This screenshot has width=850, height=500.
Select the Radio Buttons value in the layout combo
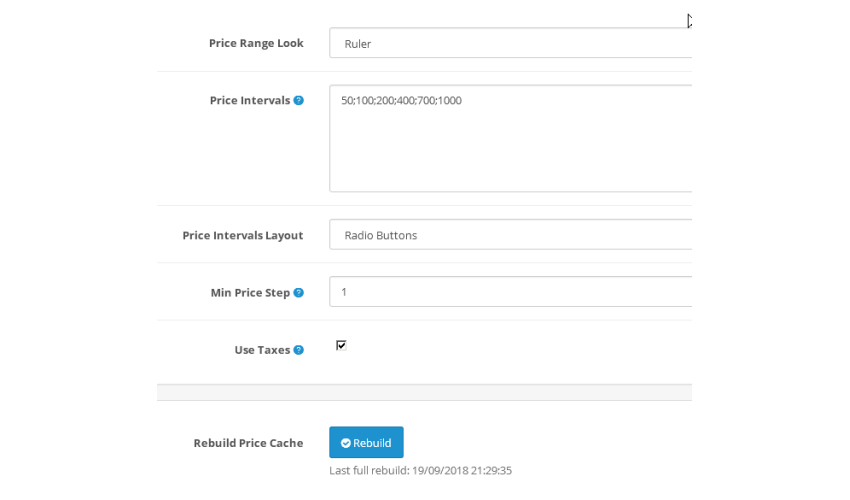click(381, 235)
